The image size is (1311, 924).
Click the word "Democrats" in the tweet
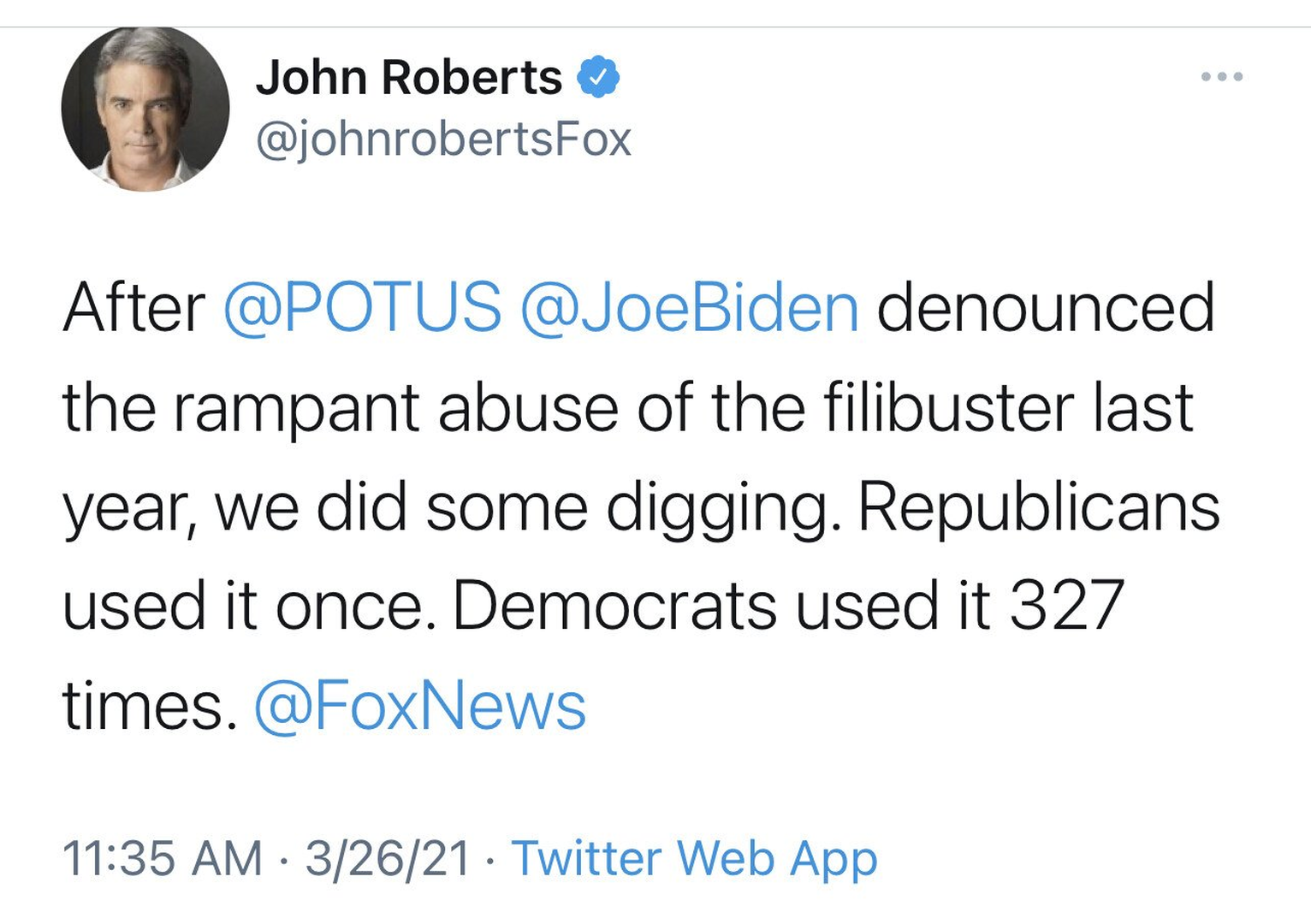point(614,606)
